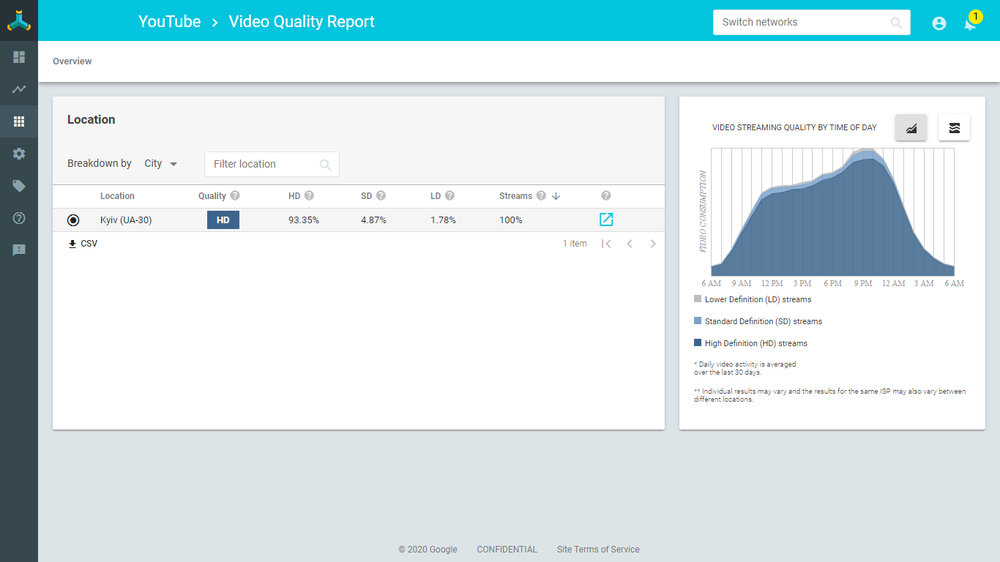Expand the City breakdown dropdown
The height and width of the screenshot is (562, 1000).
click(161, 164)
